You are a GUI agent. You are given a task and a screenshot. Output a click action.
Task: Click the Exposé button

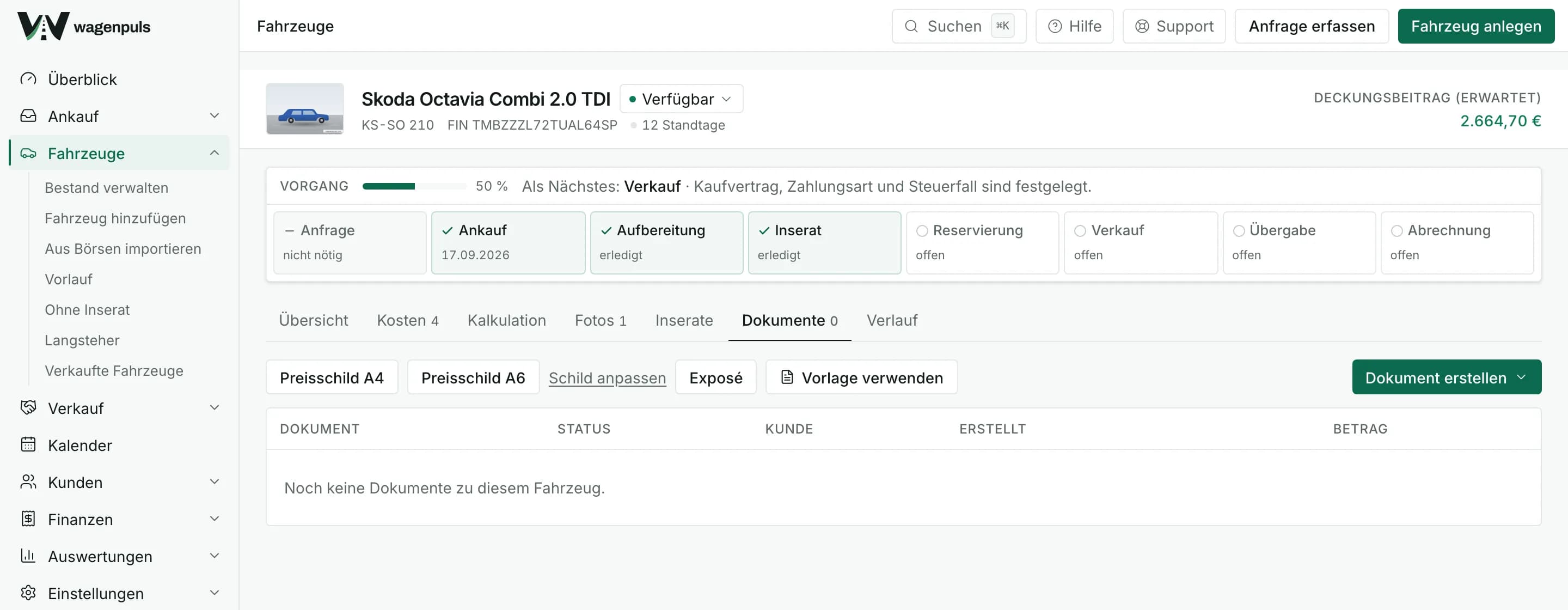(x=715, y=377)
